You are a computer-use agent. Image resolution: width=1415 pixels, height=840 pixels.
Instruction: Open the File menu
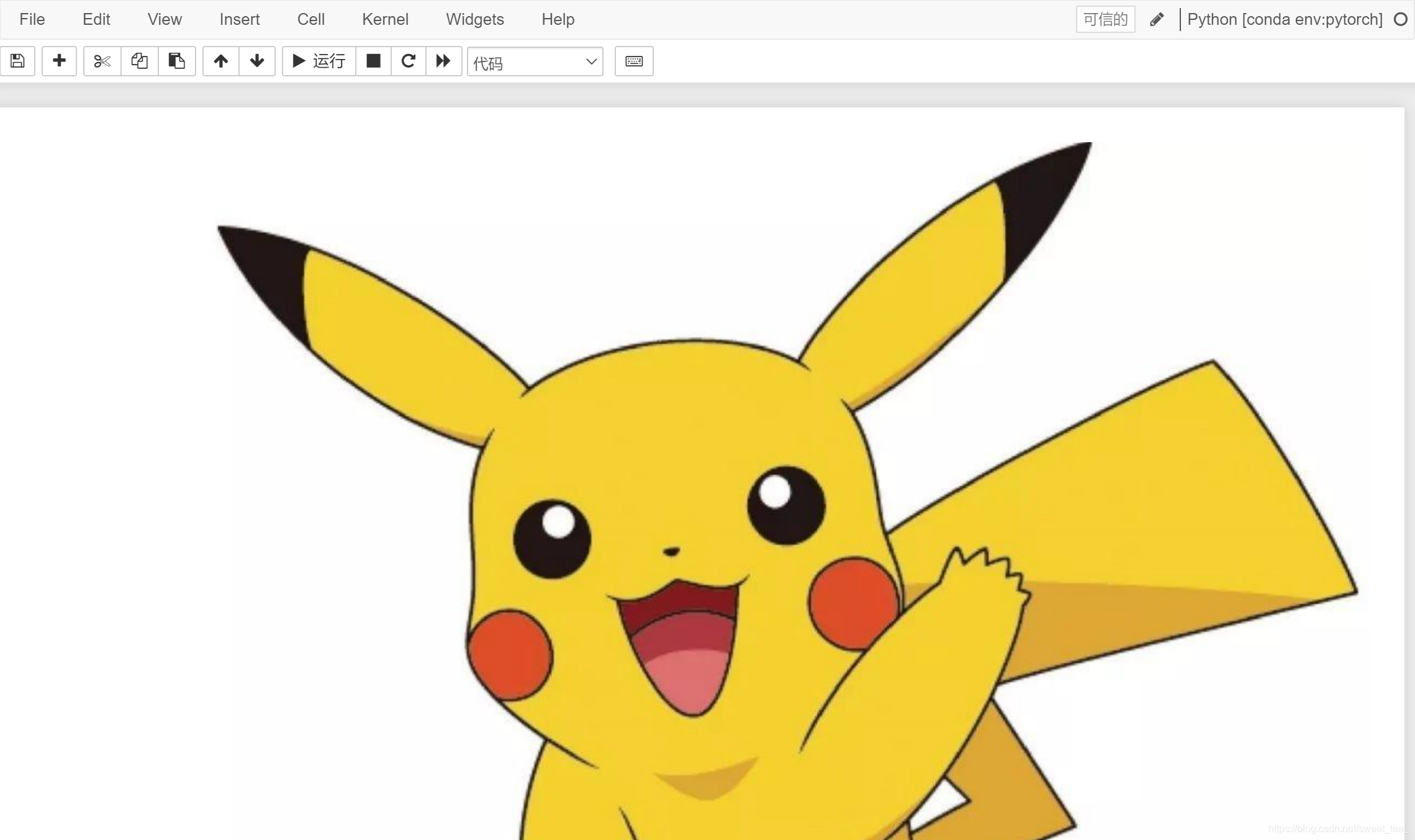[x=32, y=19]
